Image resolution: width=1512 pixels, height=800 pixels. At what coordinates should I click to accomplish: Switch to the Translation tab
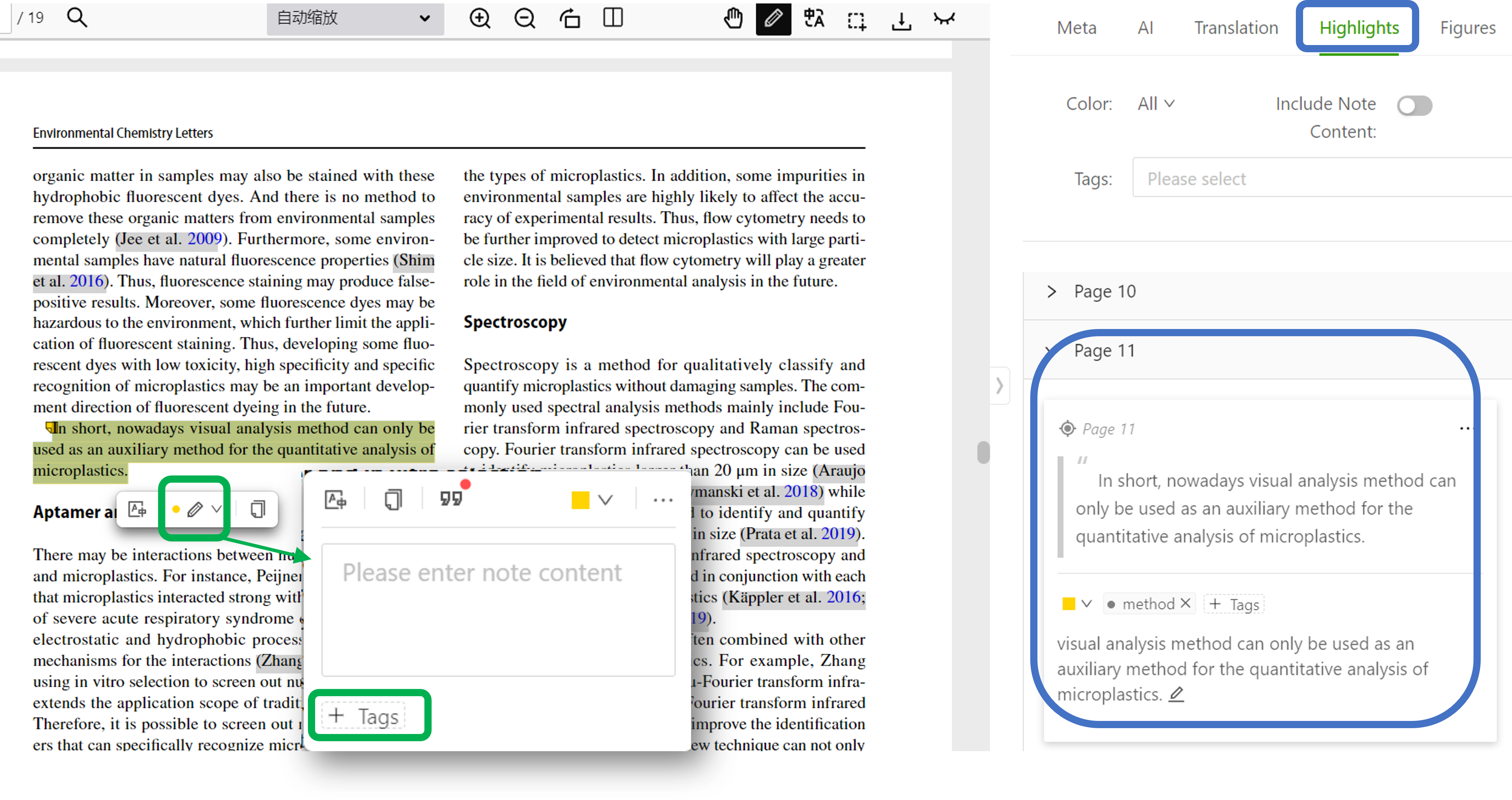(x=1235, y=28)
